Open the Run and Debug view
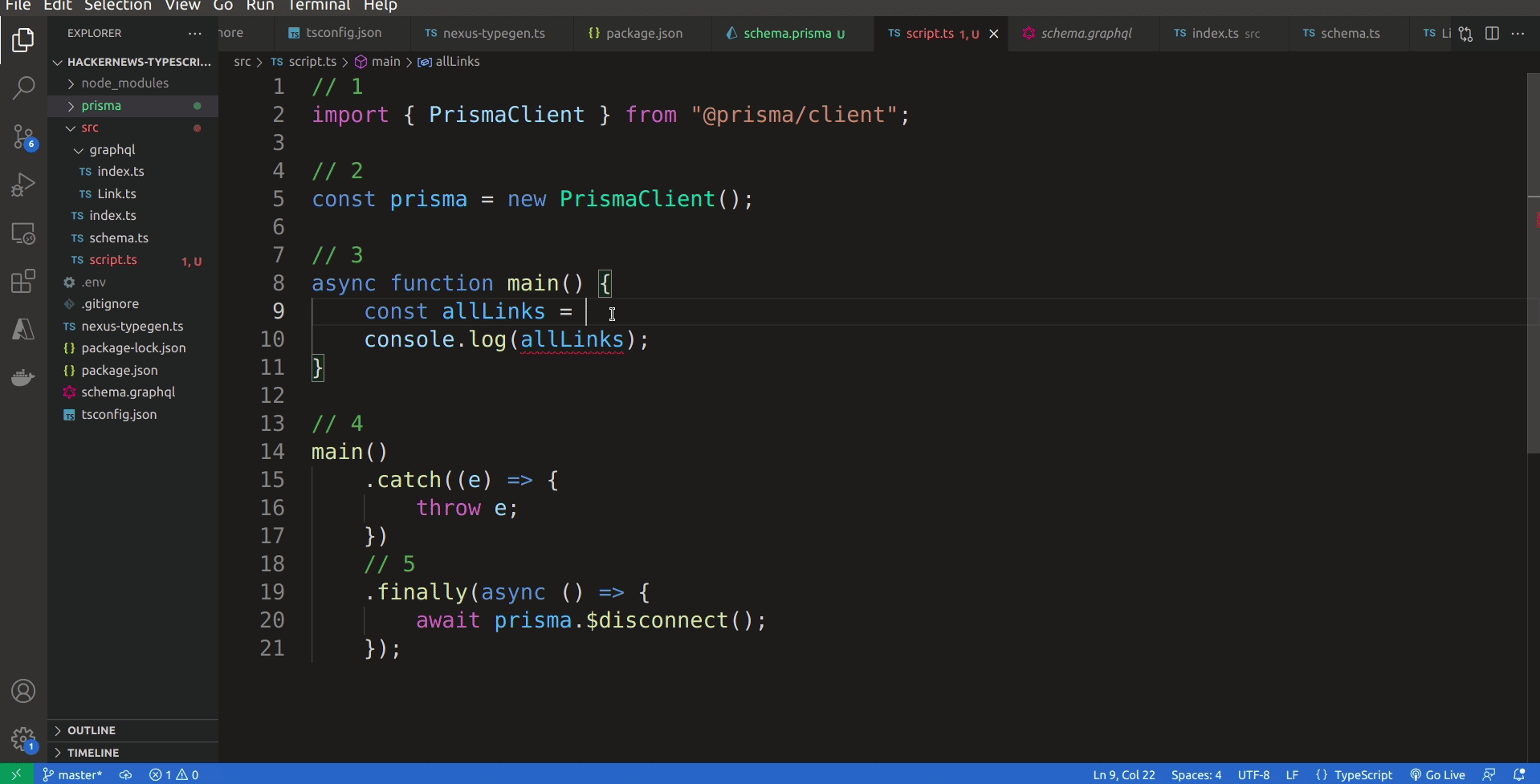This screenshot has height=784, width=1540. pyautogui.click(x=23, y=185)
